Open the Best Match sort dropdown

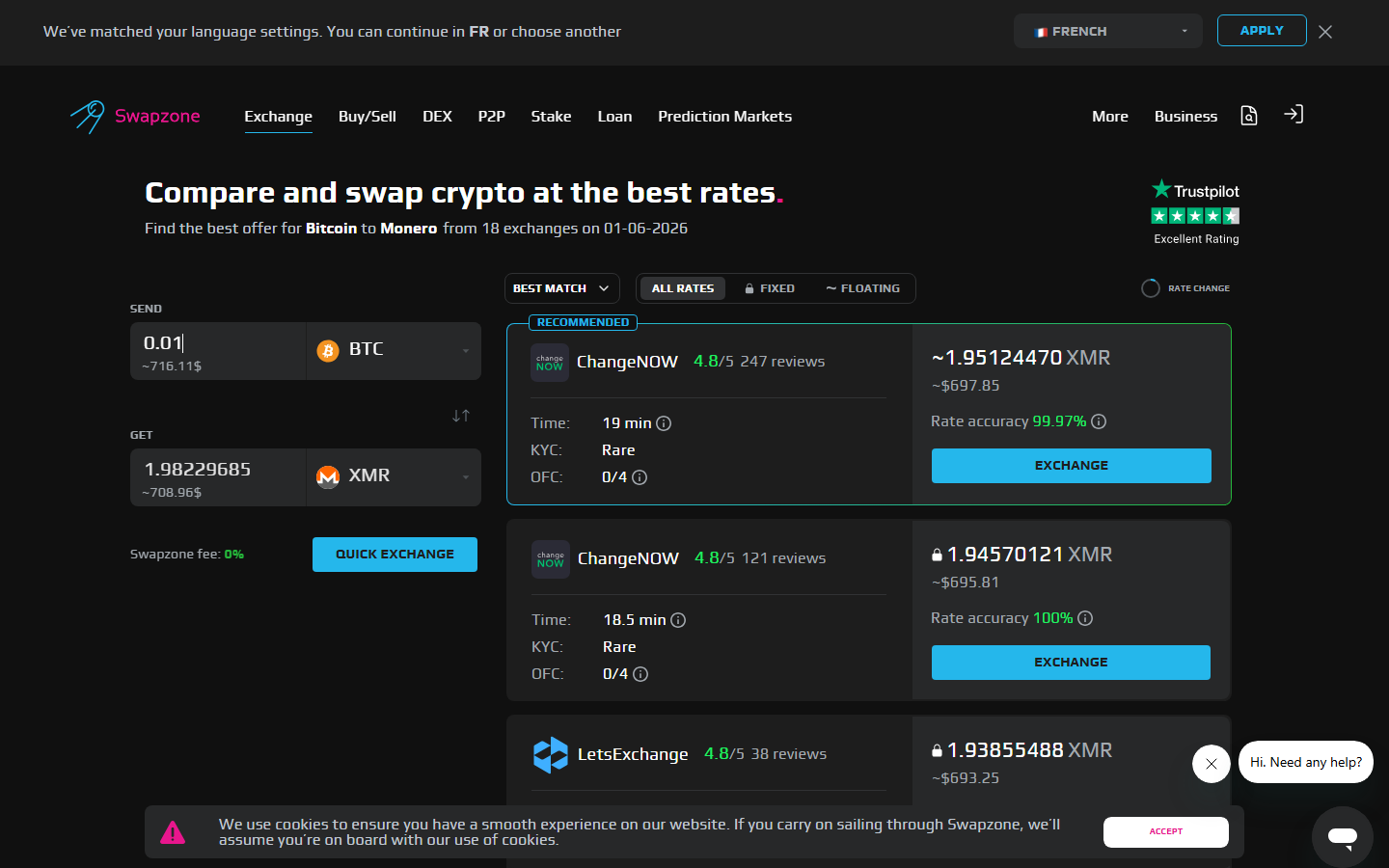click(561, 288)
